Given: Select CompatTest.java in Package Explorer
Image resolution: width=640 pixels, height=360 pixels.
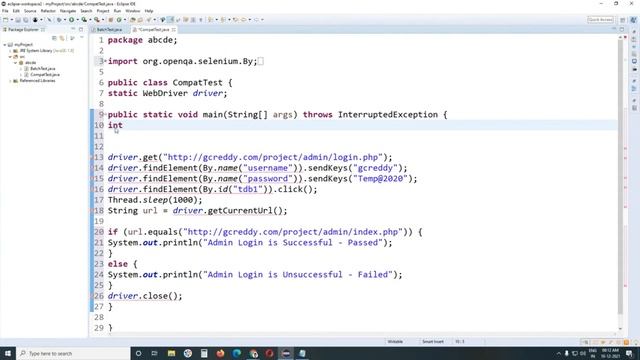Looking at the screenshot, I should 45,75.
